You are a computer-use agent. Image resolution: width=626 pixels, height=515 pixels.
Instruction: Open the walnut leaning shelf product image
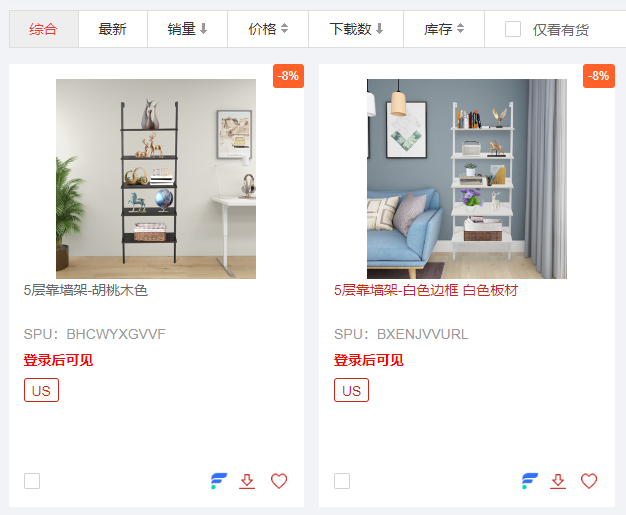[x=156, y=179]
